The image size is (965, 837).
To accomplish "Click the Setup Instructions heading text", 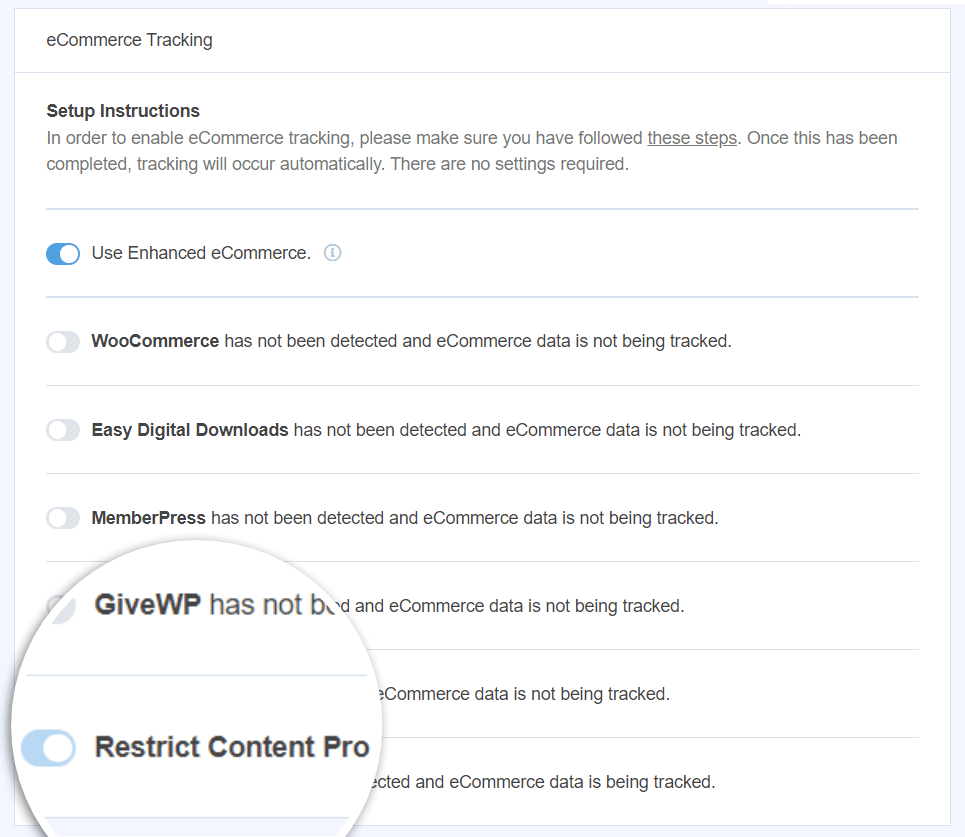I will [122, 110].
